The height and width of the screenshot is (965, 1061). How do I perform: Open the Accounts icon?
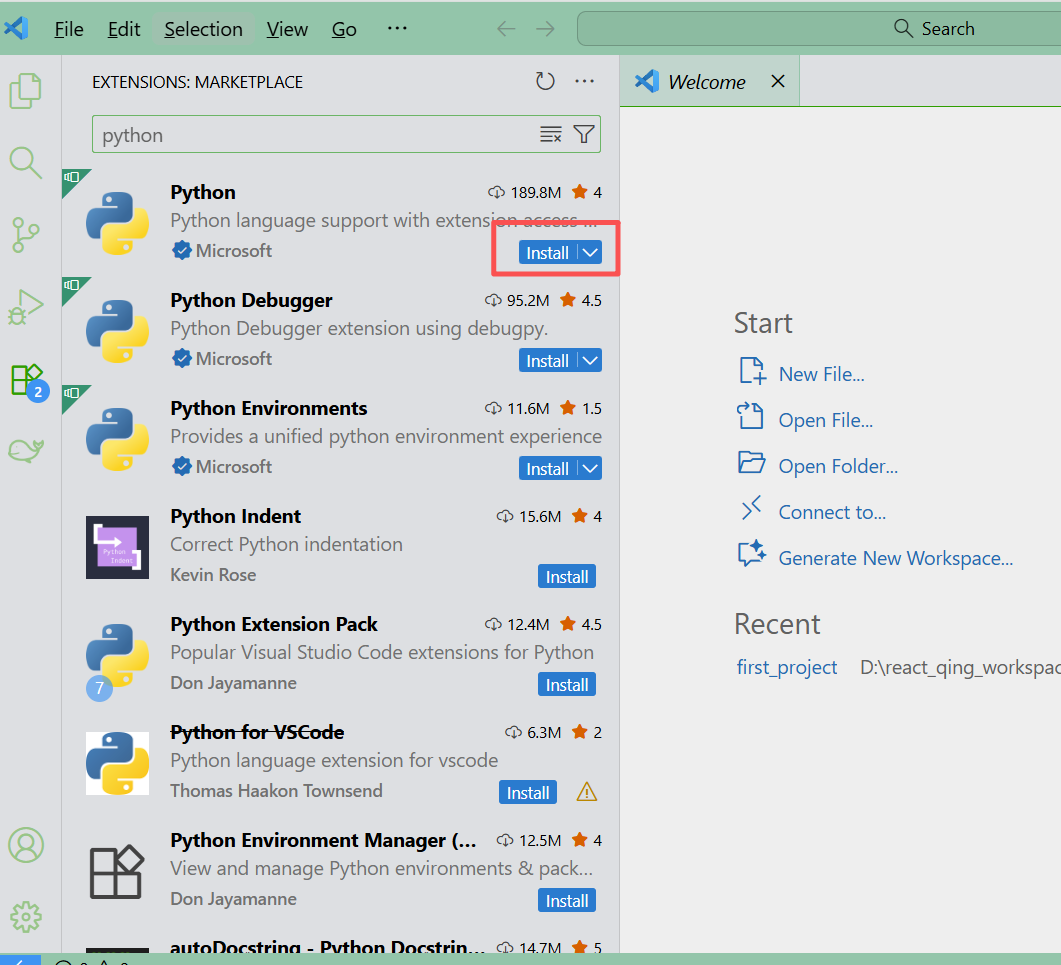(x=26, y=845)
